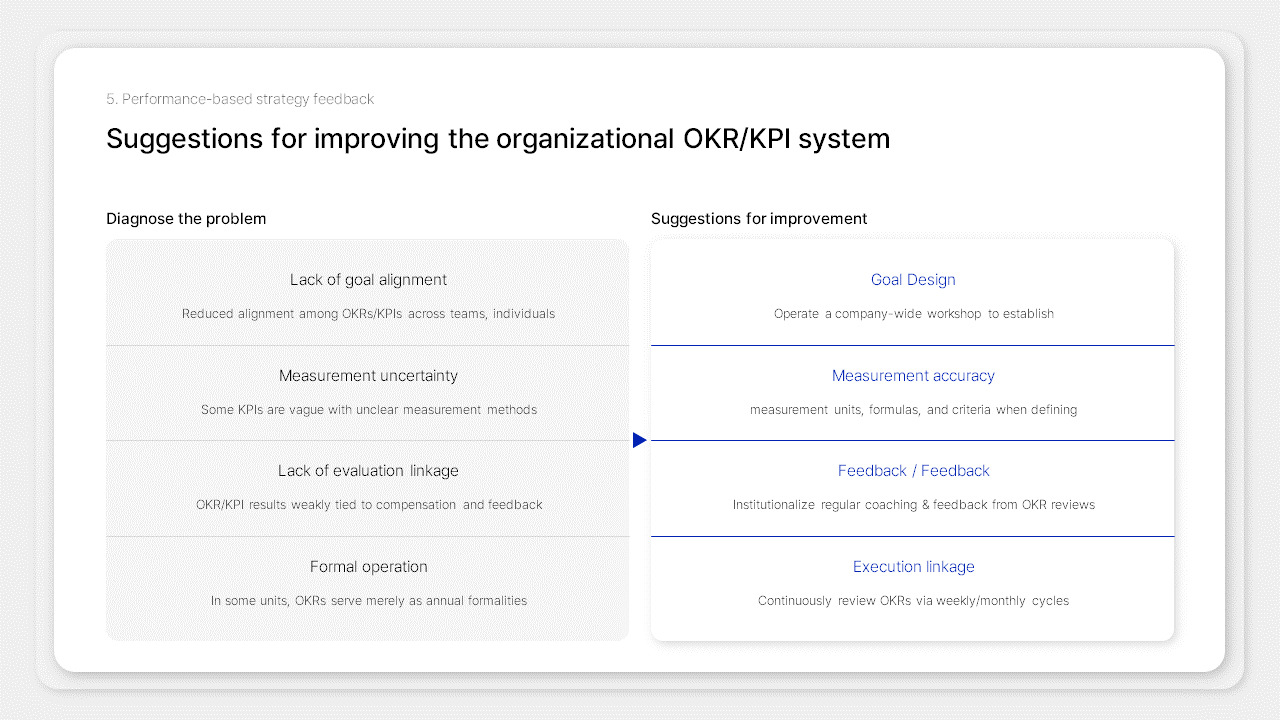Click the Diagnose the problem header

186,218
